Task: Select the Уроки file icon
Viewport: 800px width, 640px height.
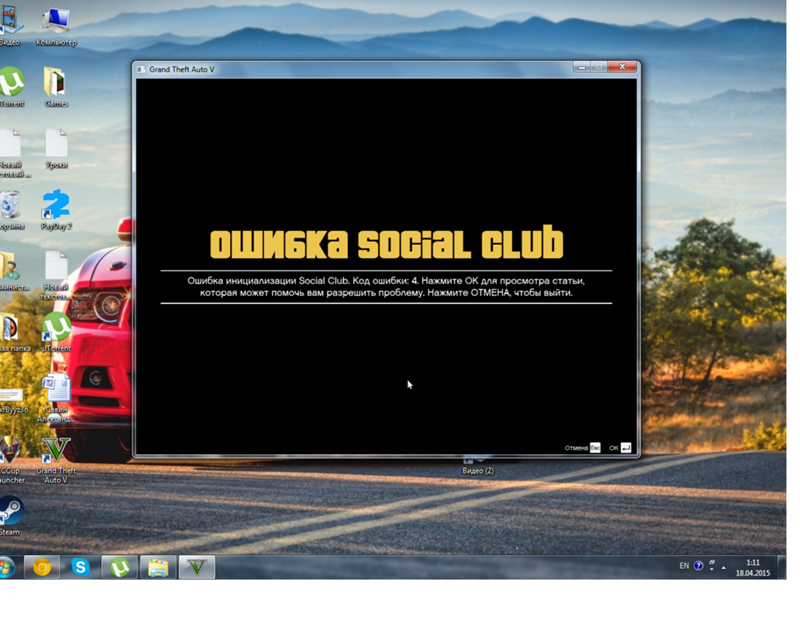Action: coord(56,149)
